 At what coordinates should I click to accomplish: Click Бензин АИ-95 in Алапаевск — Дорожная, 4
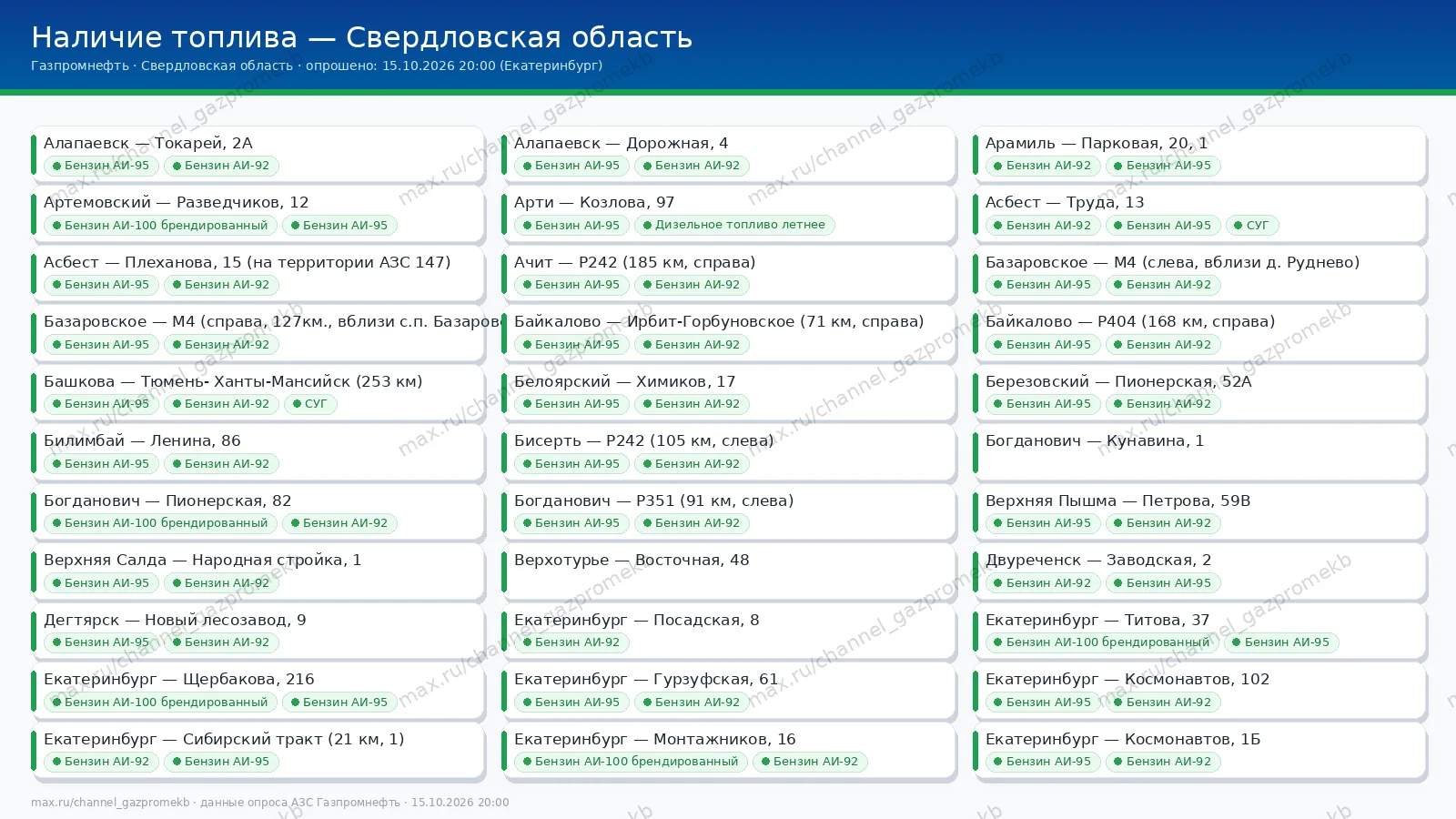571,166
